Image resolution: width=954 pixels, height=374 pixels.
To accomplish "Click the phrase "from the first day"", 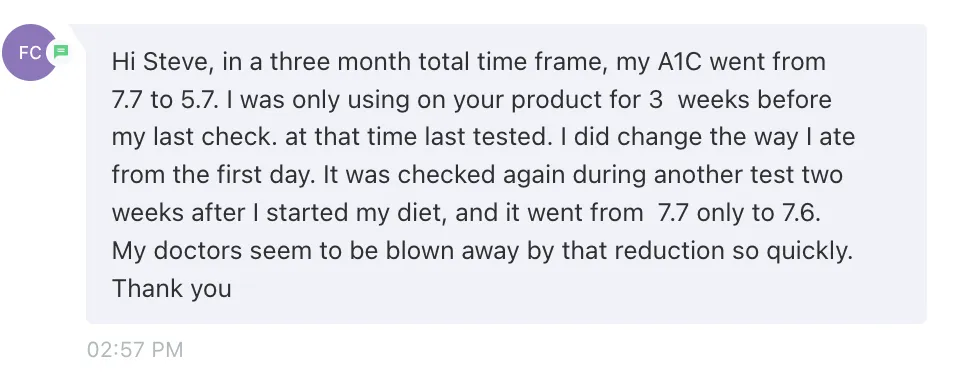I will [x=214, y=176].
